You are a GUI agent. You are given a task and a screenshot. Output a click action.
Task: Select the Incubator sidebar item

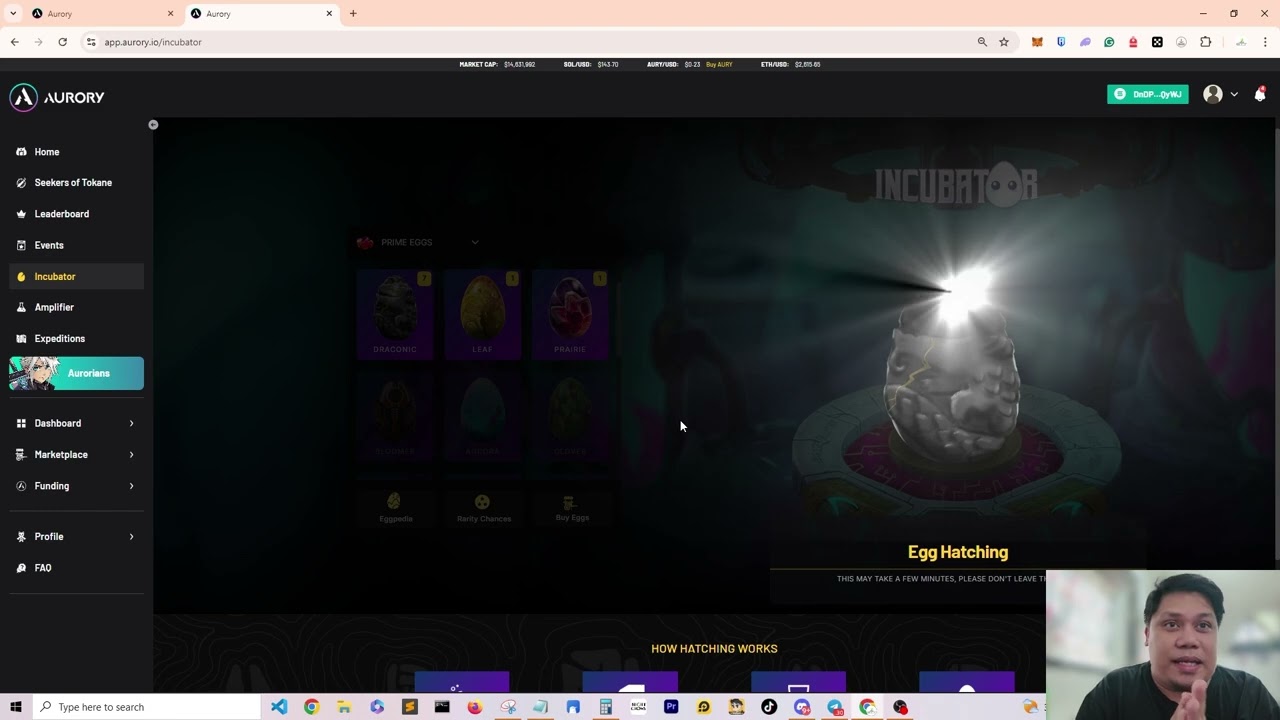[x=76, y=276]
